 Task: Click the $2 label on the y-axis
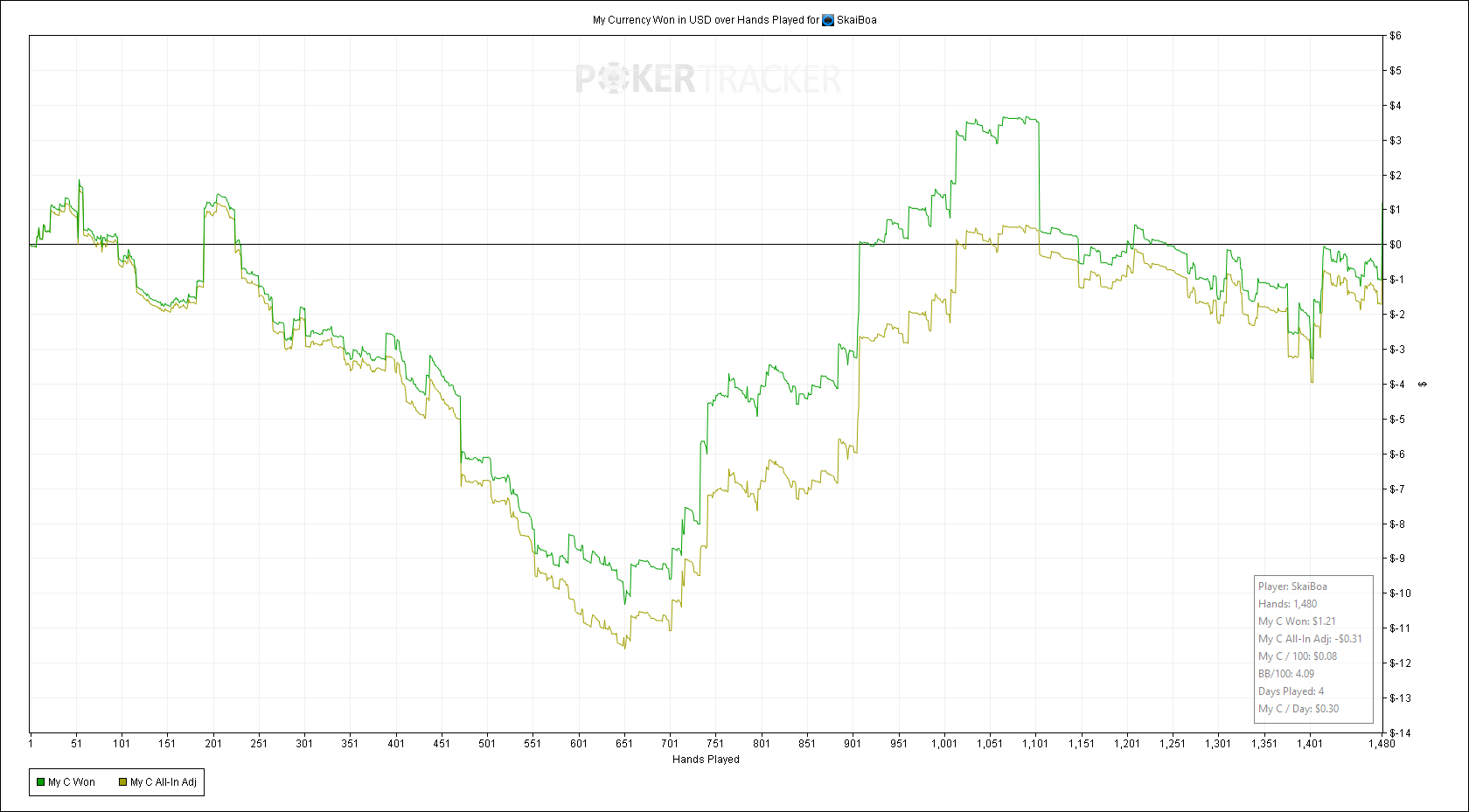pos(1396,176)
